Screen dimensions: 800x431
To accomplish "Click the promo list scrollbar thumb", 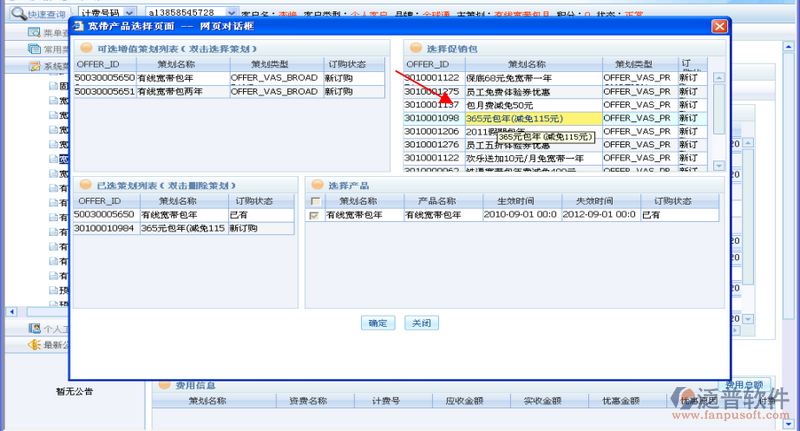I will pyautogui.click(x=719, y=109).
